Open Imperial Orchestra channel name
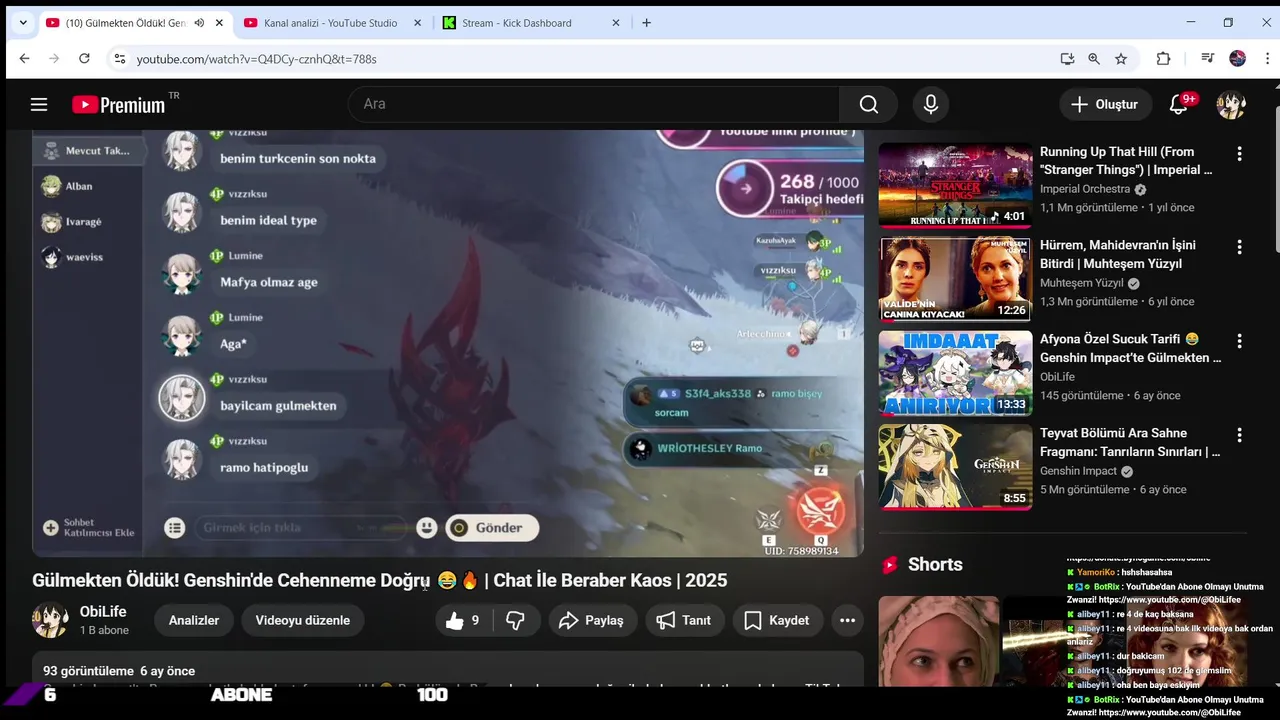Viewport: 1280px width, 720px height. click(1085, 189)
